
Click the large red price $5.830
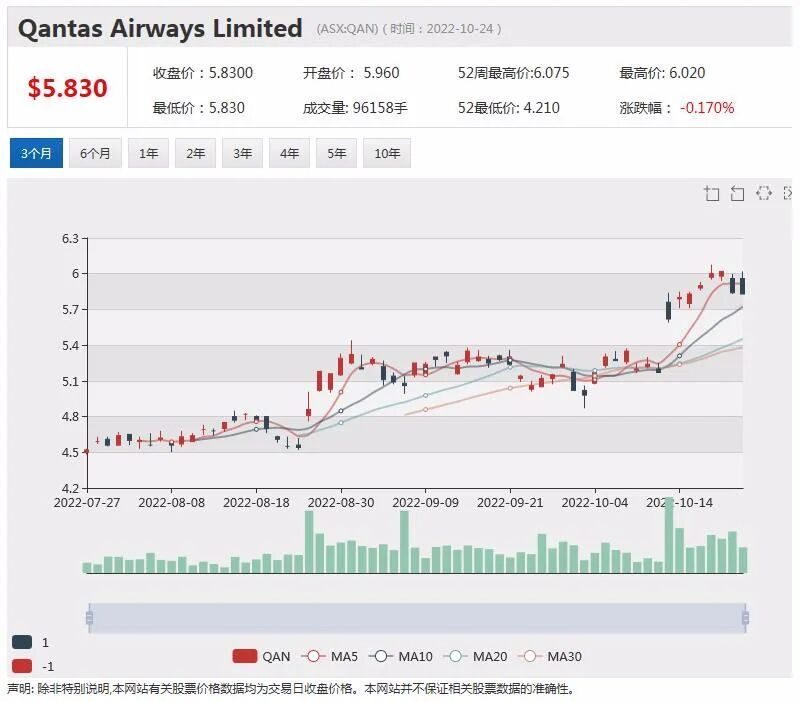pyautogui.click(x=67, y=88)
